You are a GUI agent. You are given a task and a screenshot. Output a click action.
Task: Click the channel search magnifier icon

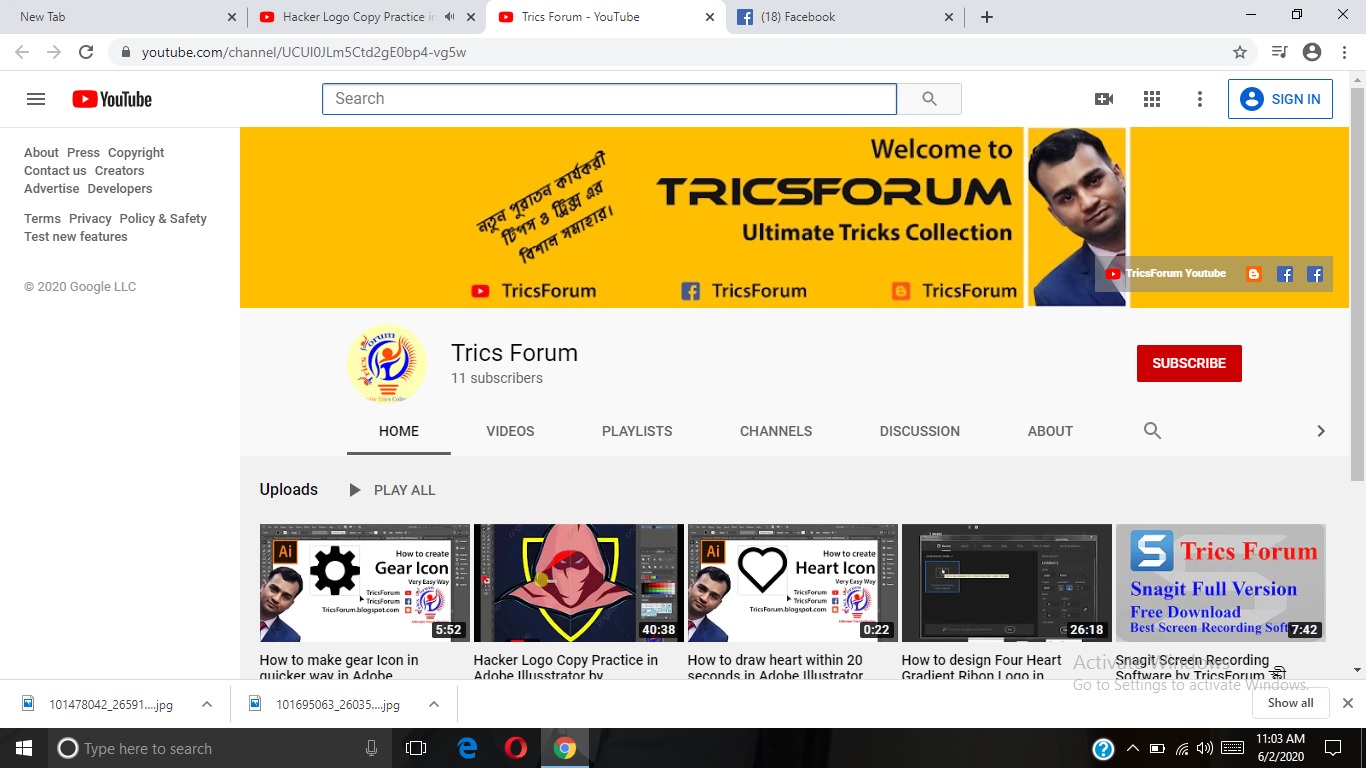coord(1152,431)
